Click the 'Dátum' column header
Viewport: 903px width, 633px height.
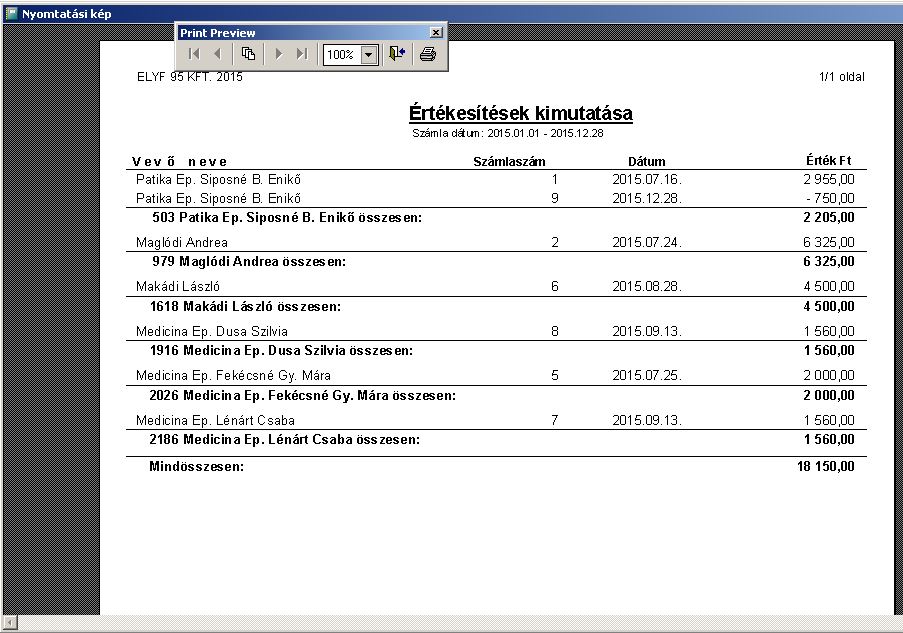point(647,162)
